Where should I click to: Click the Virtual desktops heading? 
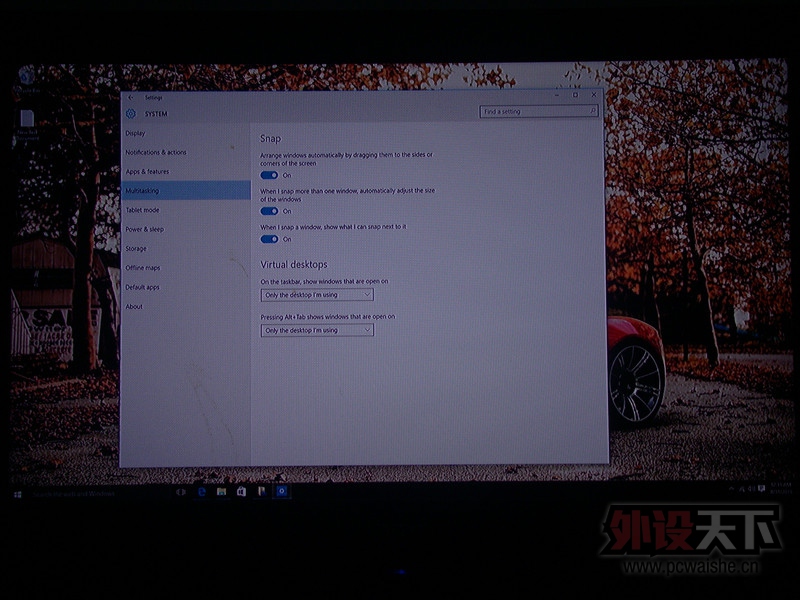tap(294, 264)
